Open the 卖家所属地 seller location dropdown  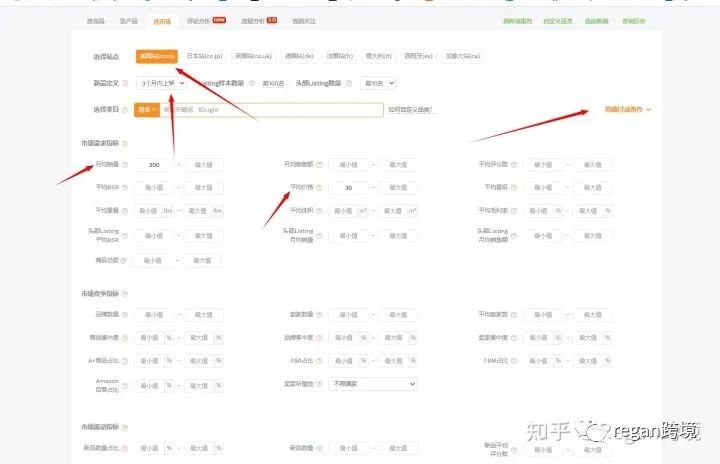373,384
